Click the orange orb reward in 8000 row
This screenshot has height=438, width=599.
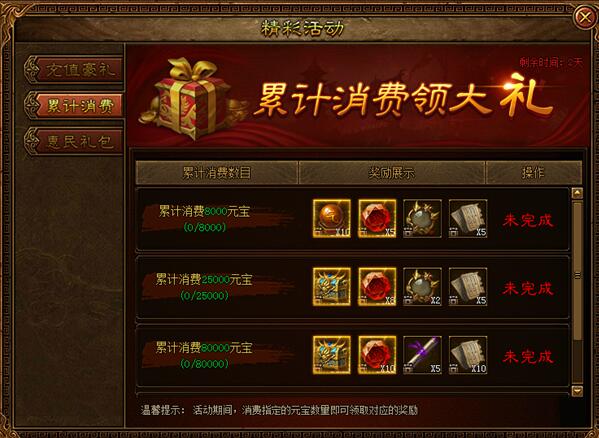tap(332, 218)
